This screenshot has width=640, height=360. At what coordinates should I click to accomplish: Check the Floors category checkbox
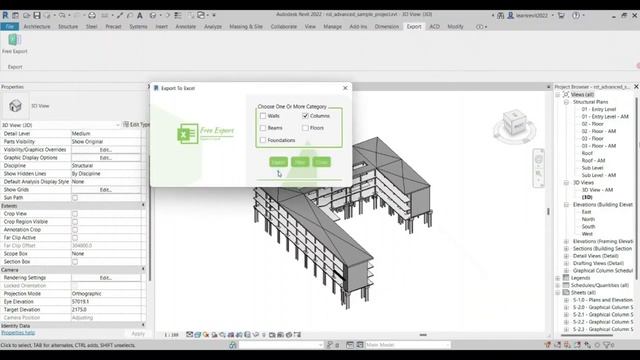[x=305, y=128]
